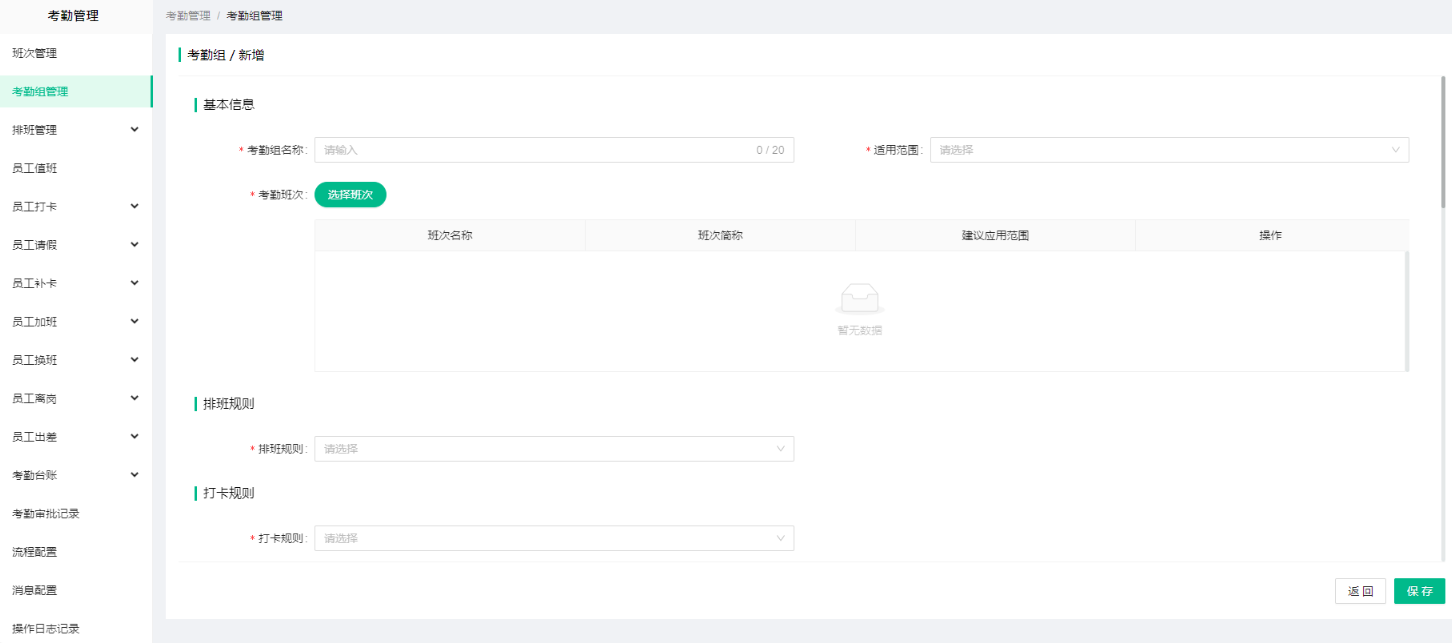Expand the 员工请假 submenu chevron

coord(134,244)
